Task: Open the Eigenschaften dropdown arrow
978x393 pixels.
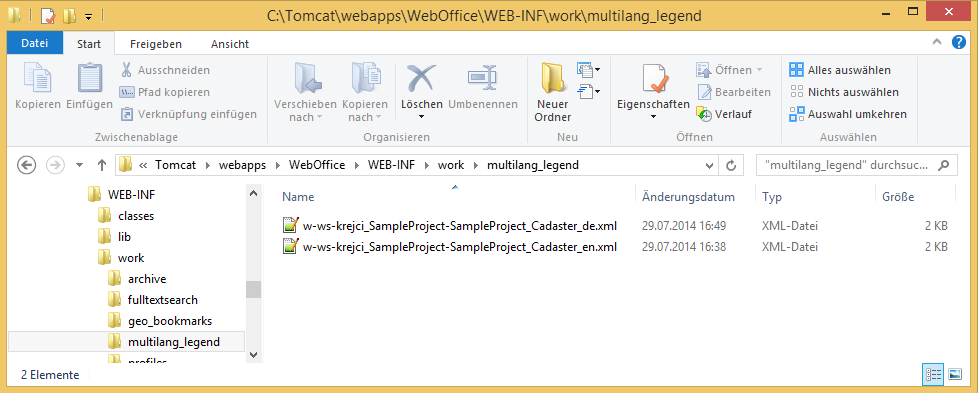Action: 654,117
